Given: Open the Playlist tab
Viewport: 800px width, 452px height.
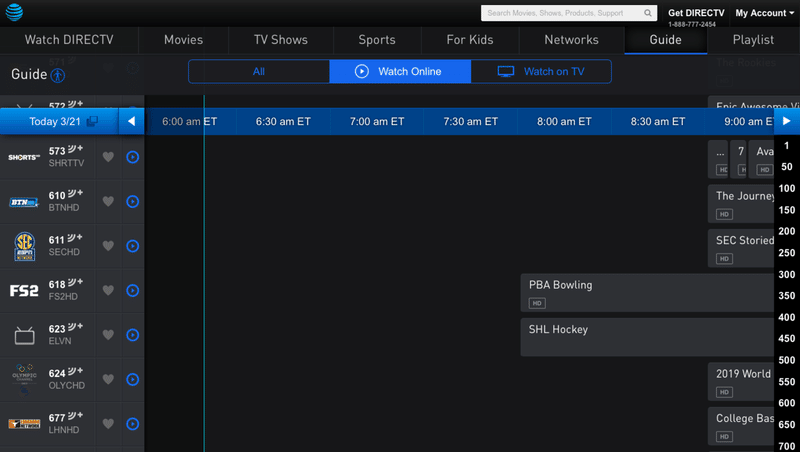Looking at the screenshot, I should [754, 40].
